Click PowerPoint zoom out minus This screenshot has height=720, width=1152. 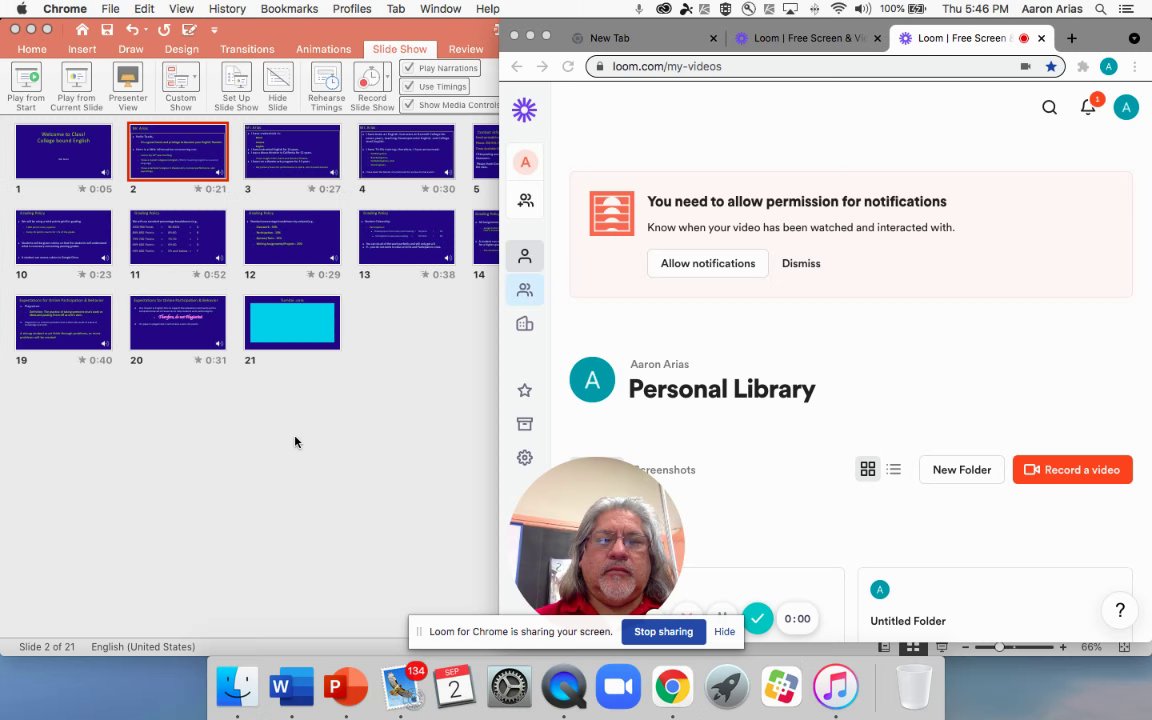point(965,647)
